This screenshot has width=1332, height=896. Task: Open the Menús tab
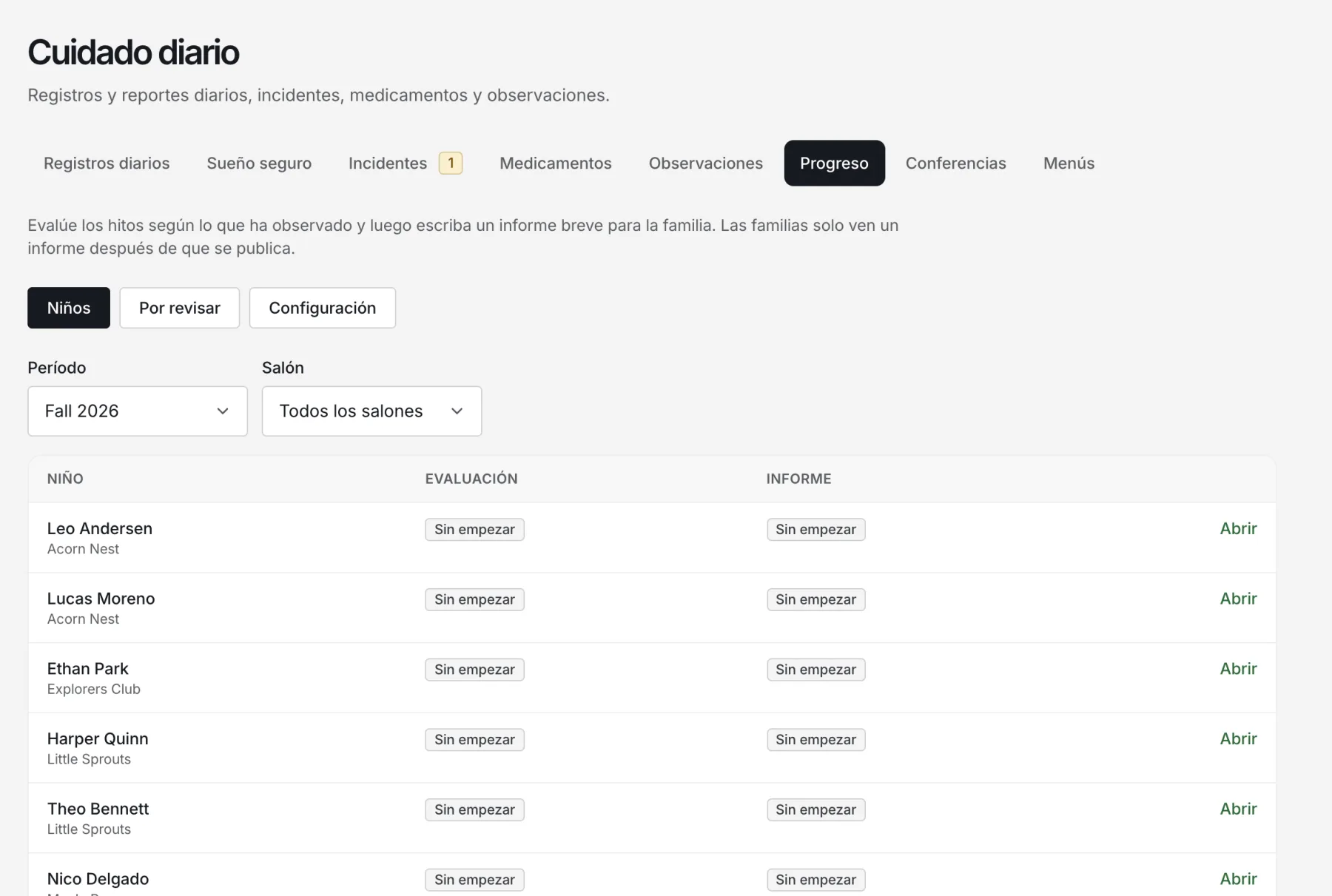(1069, 163)
